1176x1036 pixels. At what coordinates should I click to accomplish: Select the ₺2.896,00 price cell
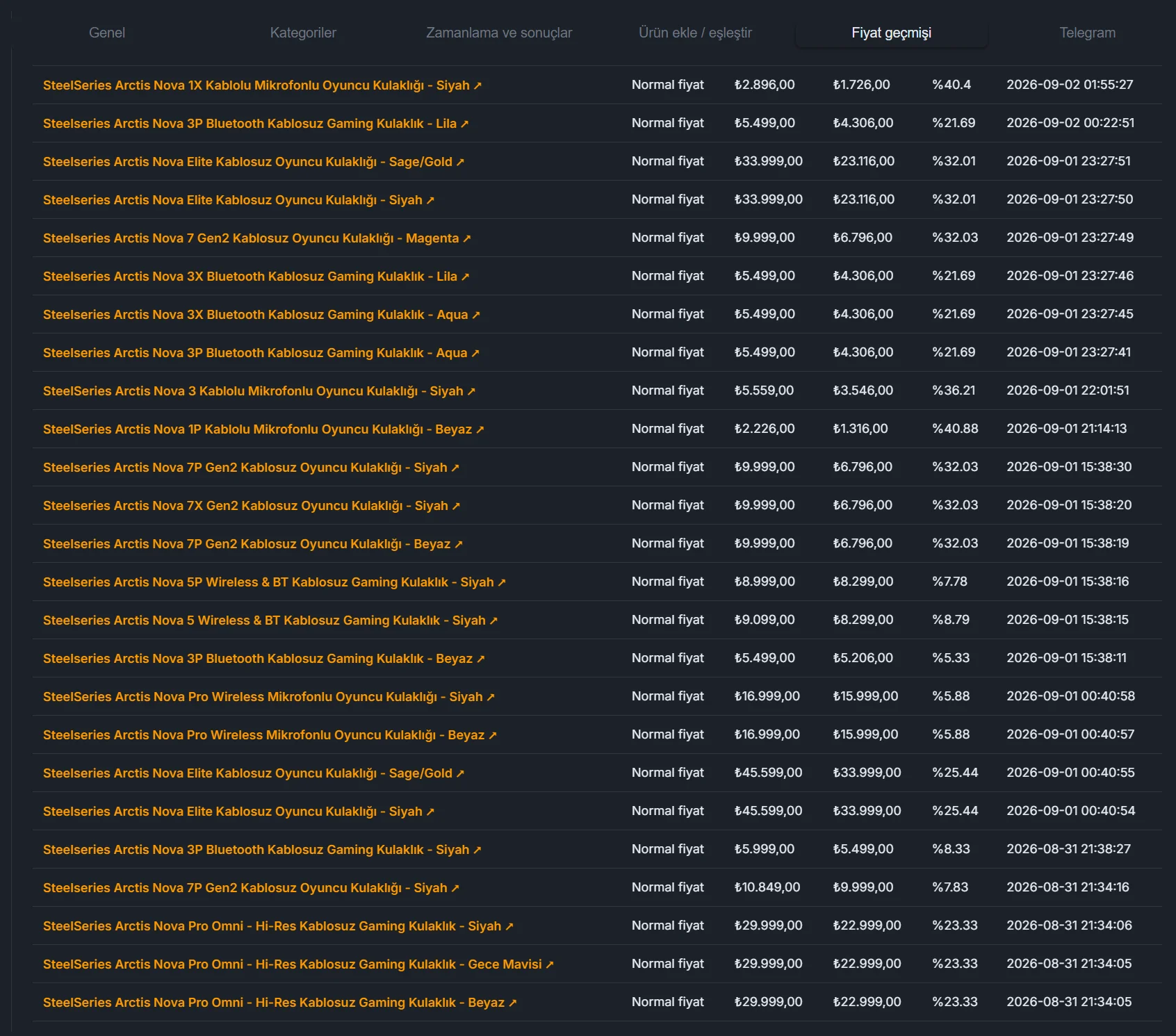pos(765,85)
